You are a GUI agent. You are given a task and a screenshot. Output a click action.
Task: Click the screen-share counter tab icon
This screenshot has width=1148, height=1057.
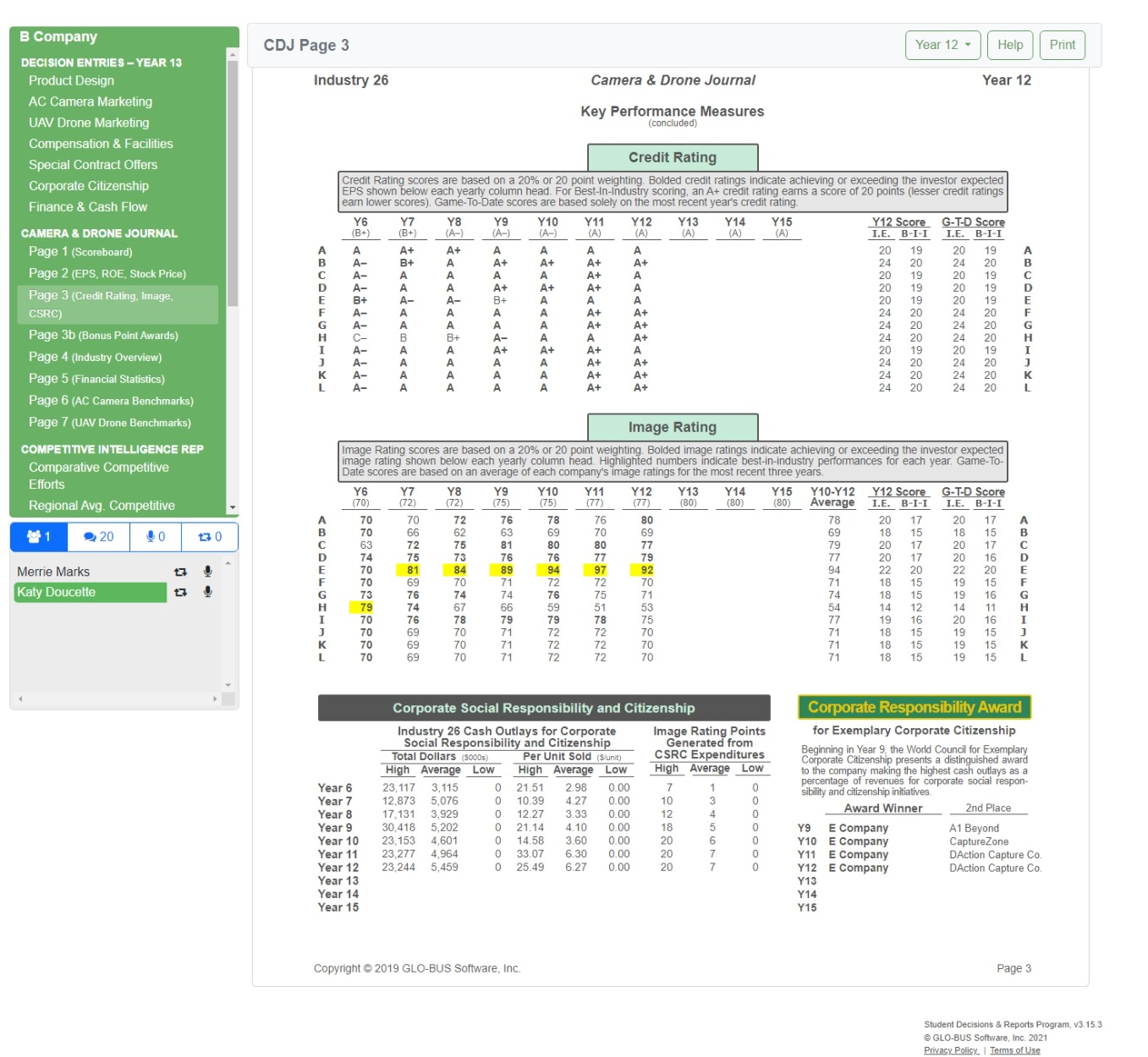pos(209,536)
